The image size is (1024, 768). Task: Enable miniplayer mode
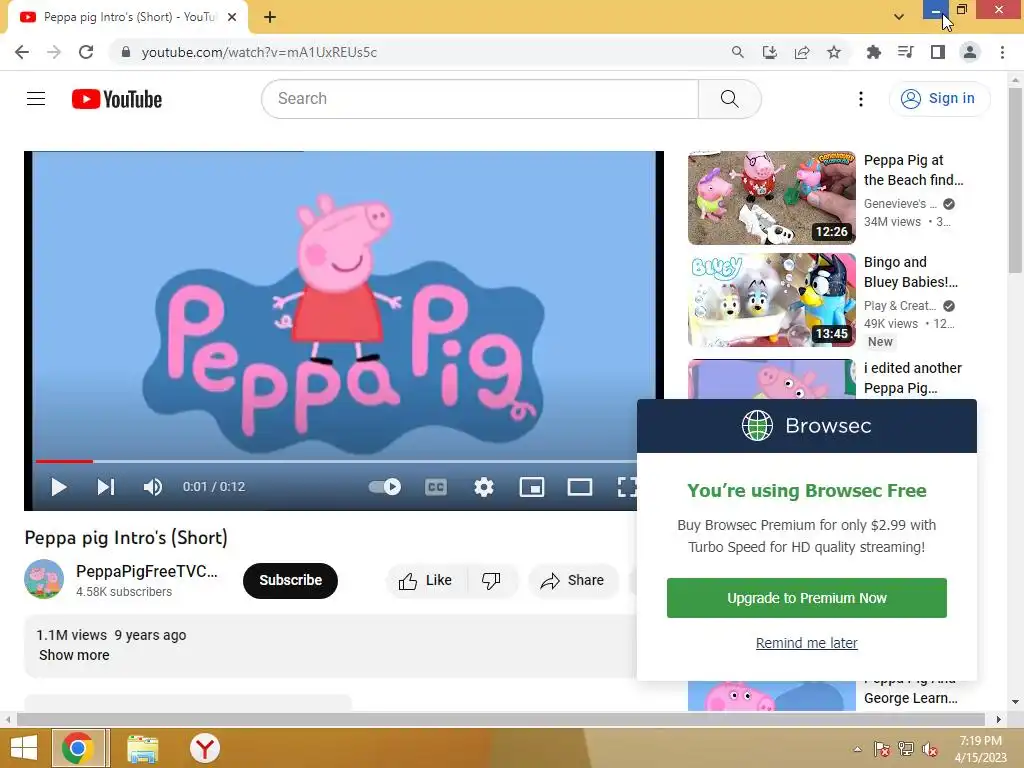(532, 487)
